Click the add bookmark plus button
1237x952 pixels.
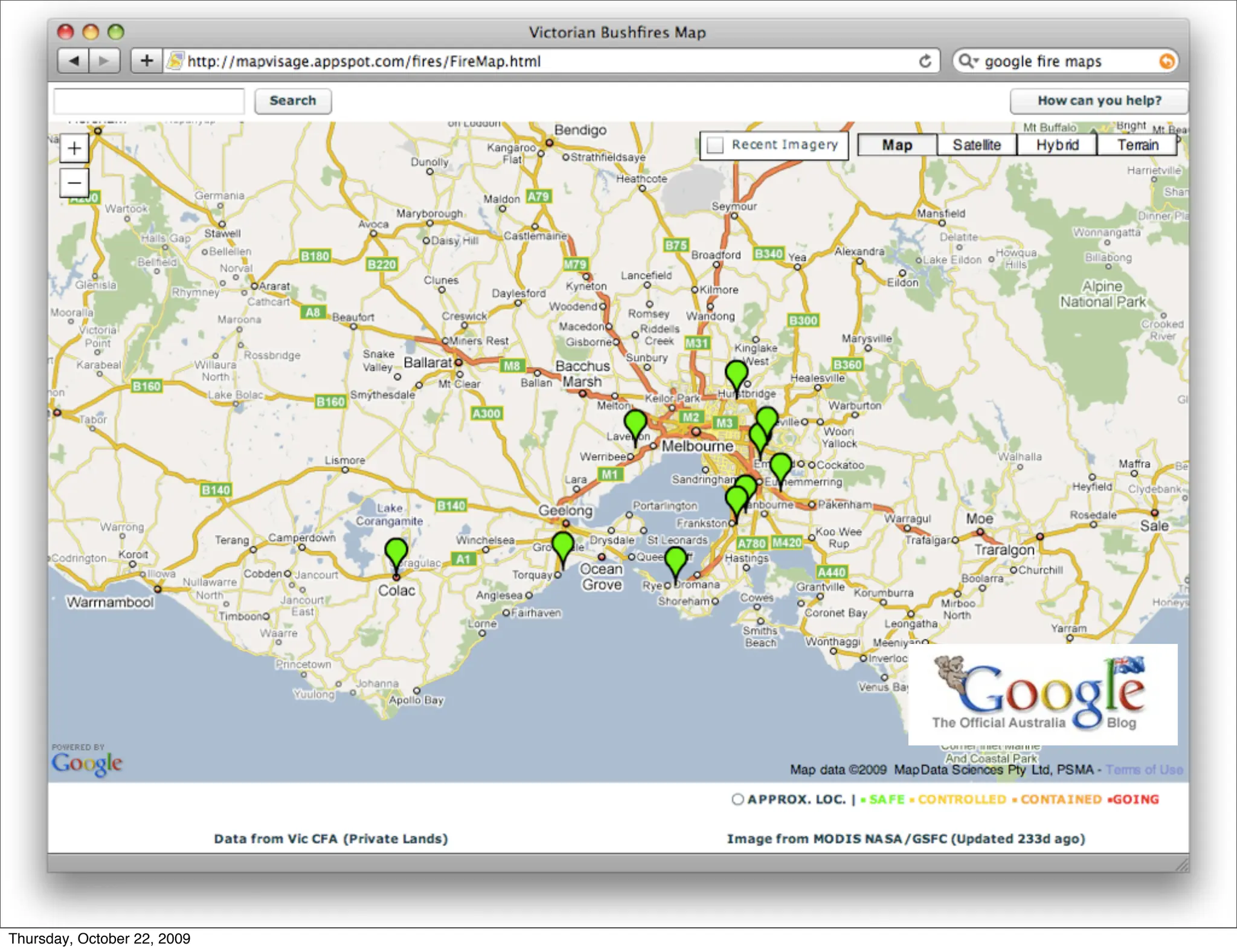pos(147,61)
